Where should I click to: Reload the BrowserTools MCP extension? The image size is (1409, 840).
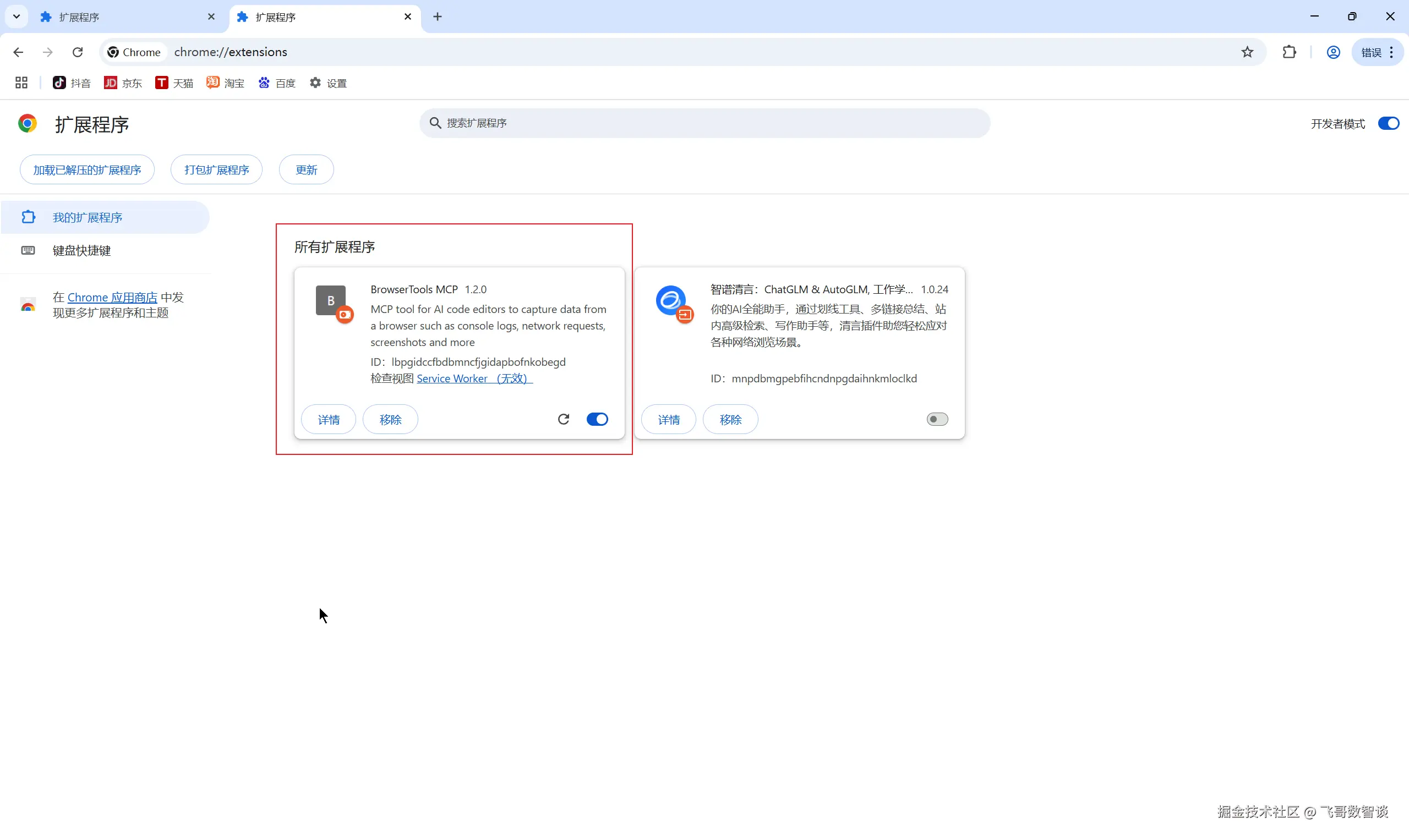(563, 419)
